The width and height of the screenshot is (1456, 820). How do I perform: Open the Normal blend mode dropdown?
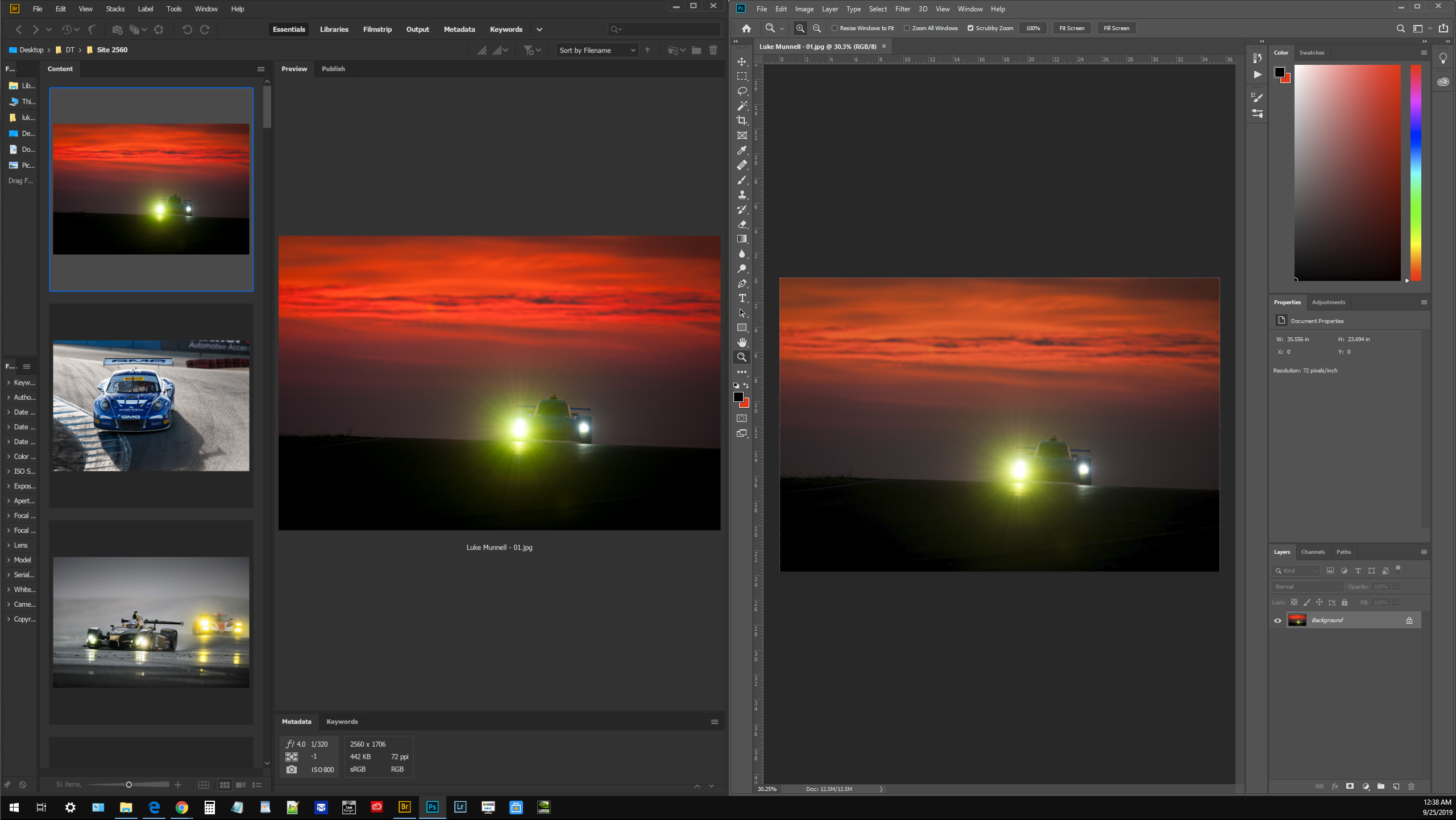click(1307, 586)
